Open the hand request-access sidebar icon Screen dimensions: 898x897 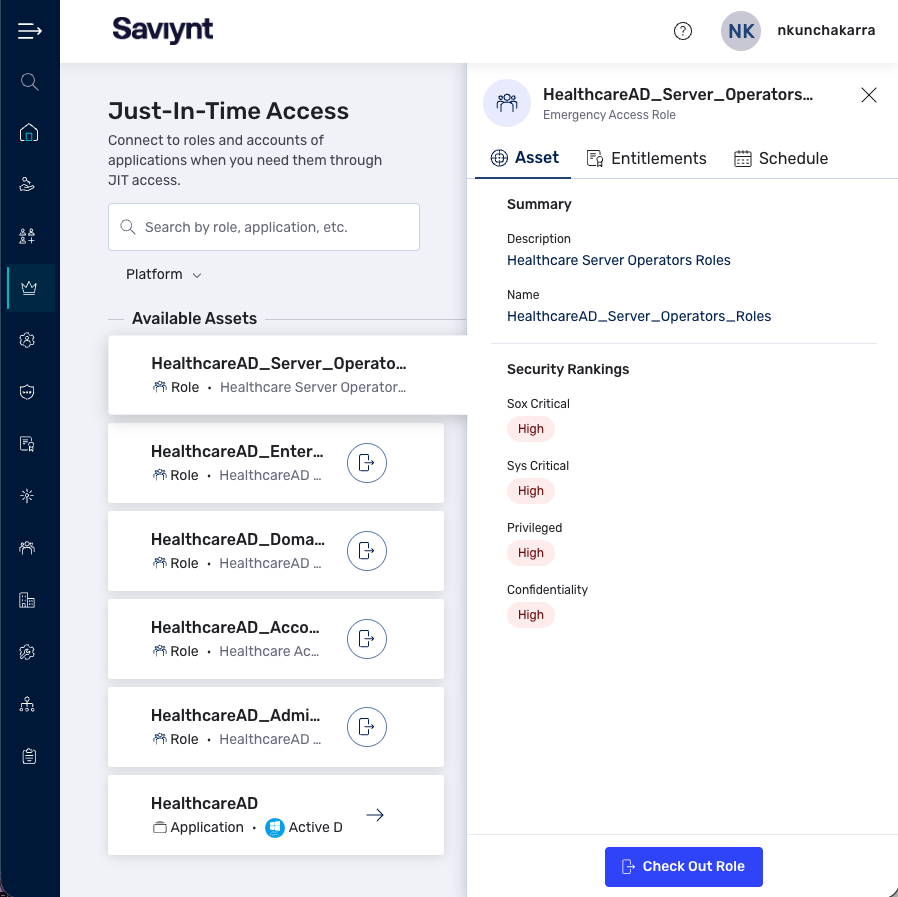click(x=27, y=184)
